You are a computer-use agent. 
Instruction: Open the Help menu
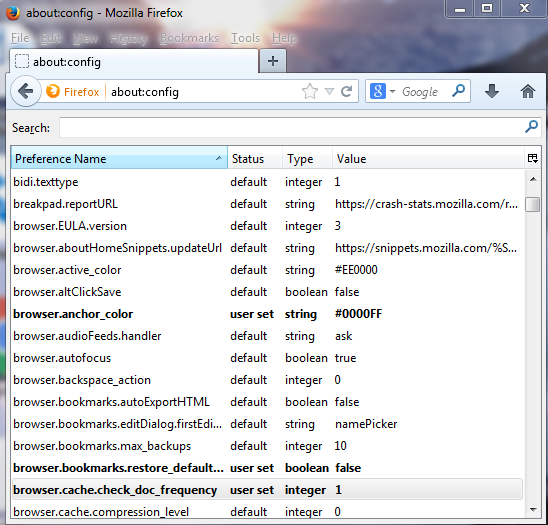click(284, 38)
